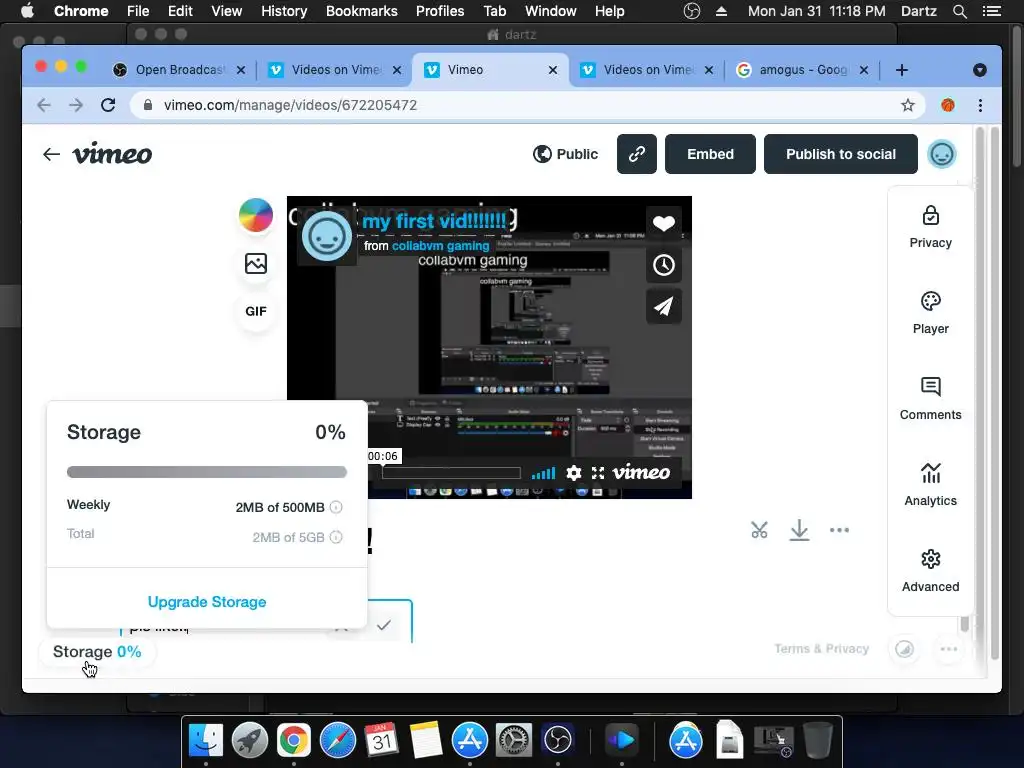This screenshot has height=768, width=1024.
Task: Open the Analytics panel
Action: point(931,485)
